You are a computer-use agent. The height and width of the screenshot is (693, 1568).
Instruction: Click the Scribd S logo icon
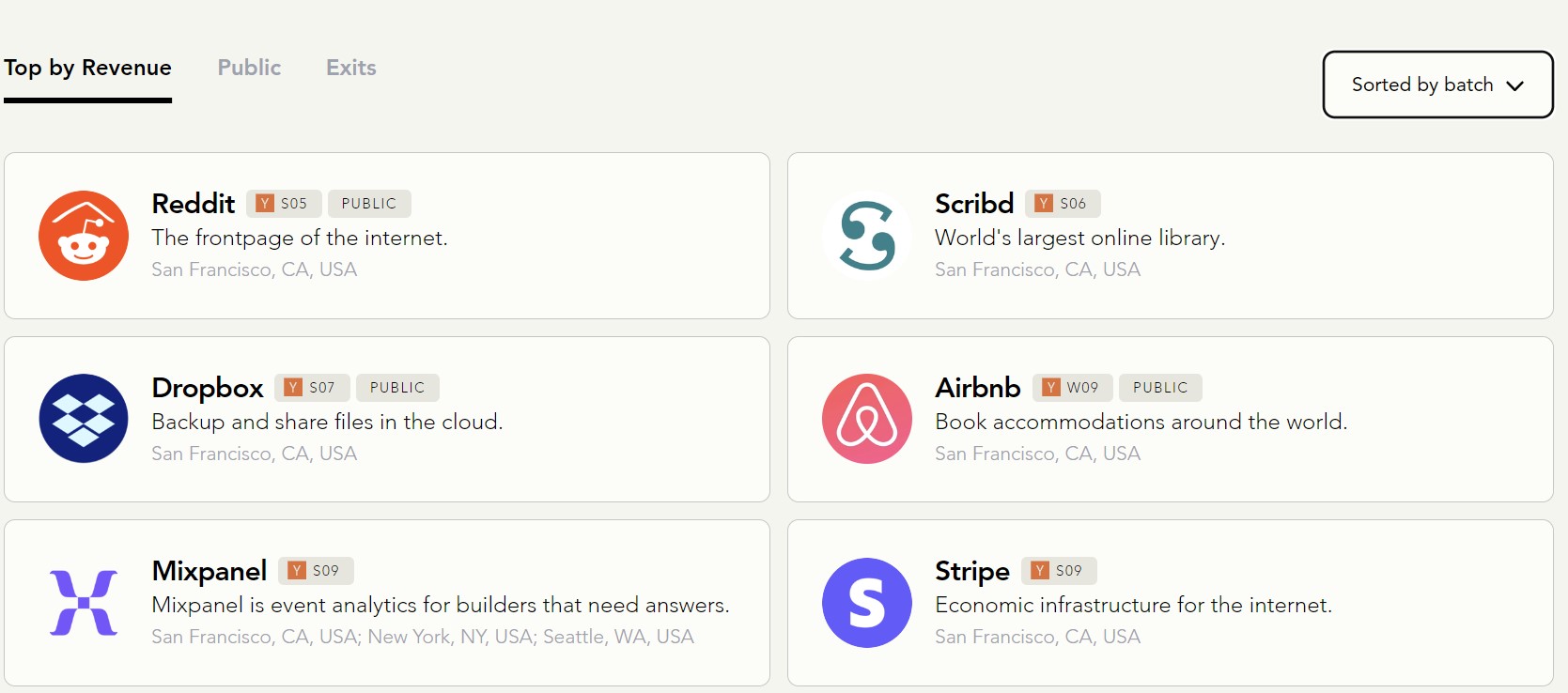[x=867, y=236]
